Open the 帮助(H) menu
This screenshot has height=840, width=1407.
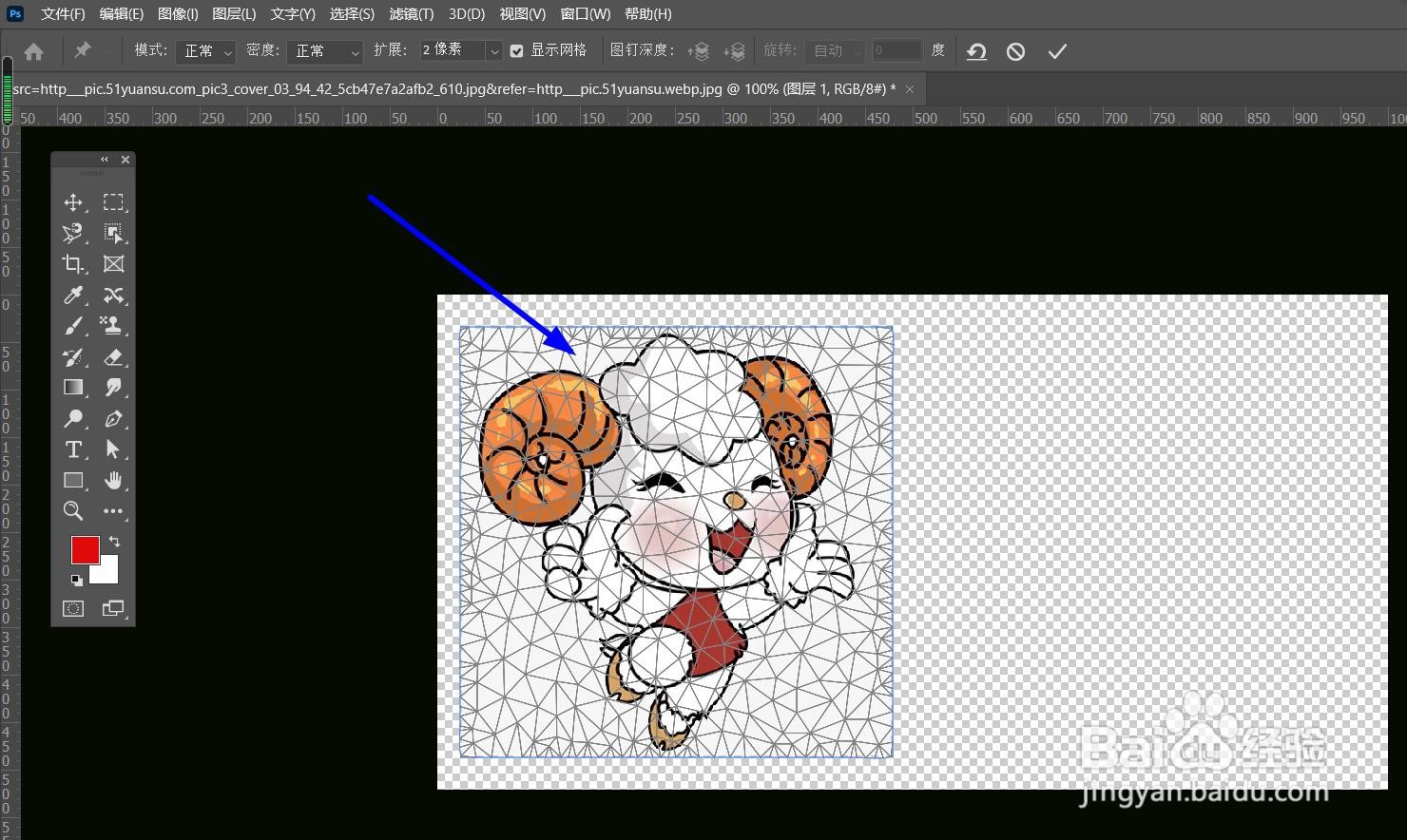(x=647, y=13)
